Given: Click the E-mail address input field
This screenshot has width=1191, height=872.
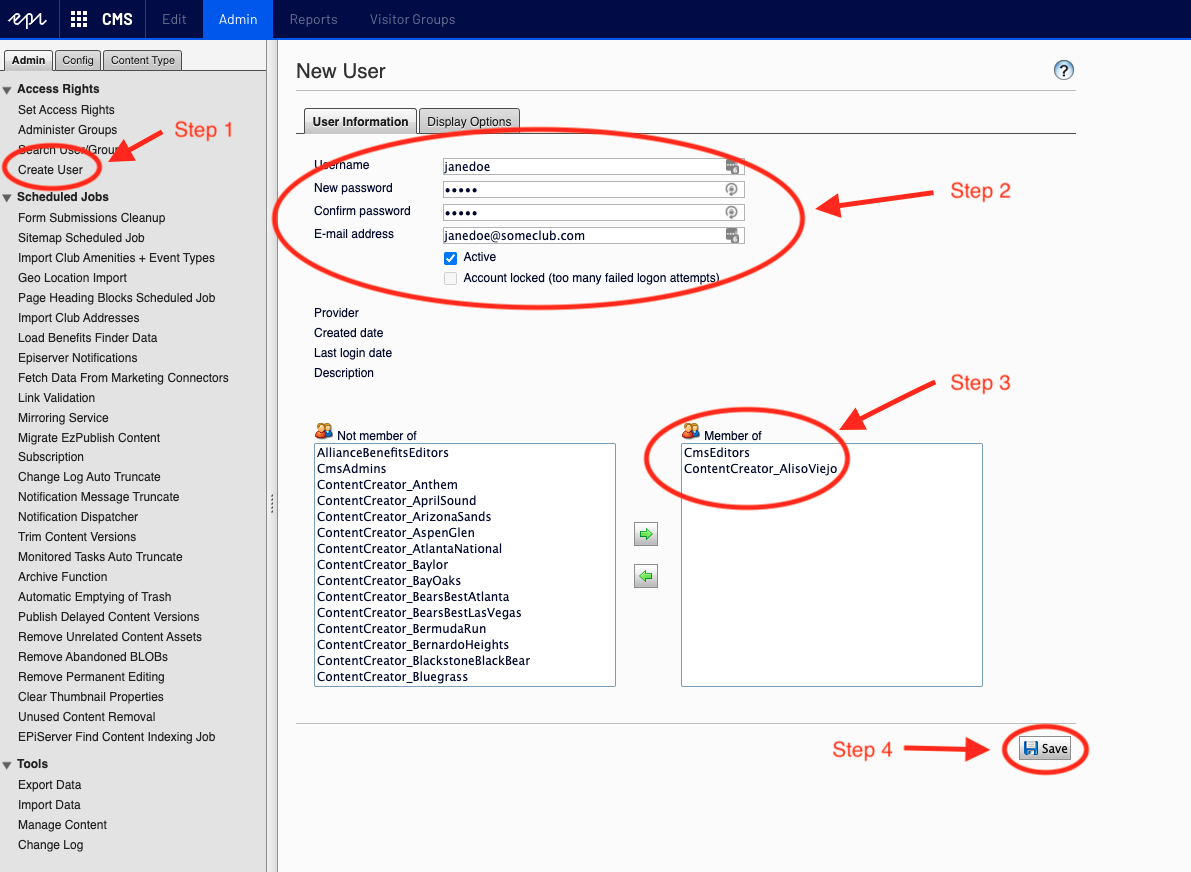Looking at the screenshot, I should [x=593, y=235].
